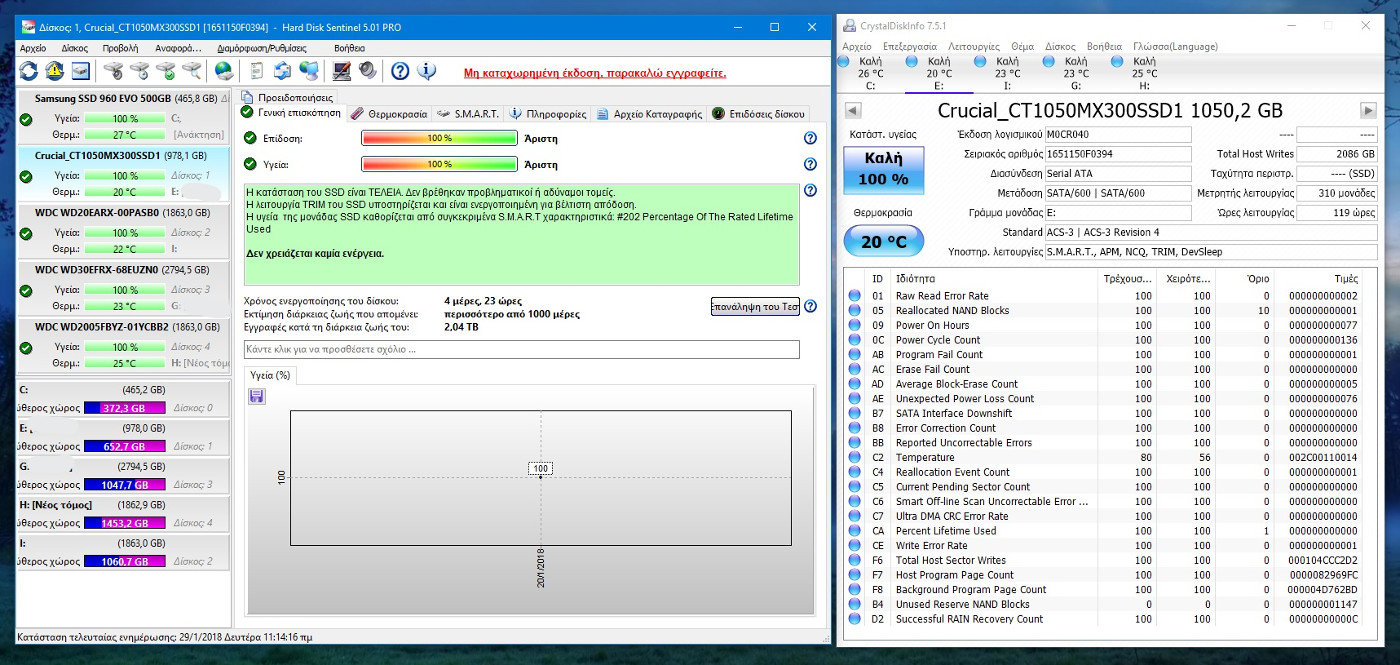Click Έκδοση λογισμικού field M0CR040
Image resolution: width=1400 pixels, height=665 pixels.
(1118, 134)
